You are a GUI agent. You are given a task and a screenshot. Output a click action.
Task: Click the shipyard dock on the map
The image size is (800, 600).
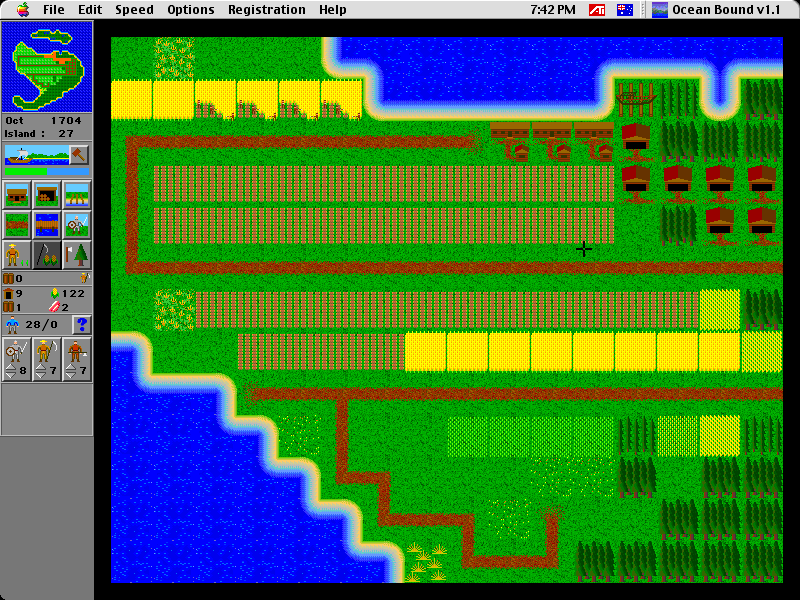click(x=636, y=100)
